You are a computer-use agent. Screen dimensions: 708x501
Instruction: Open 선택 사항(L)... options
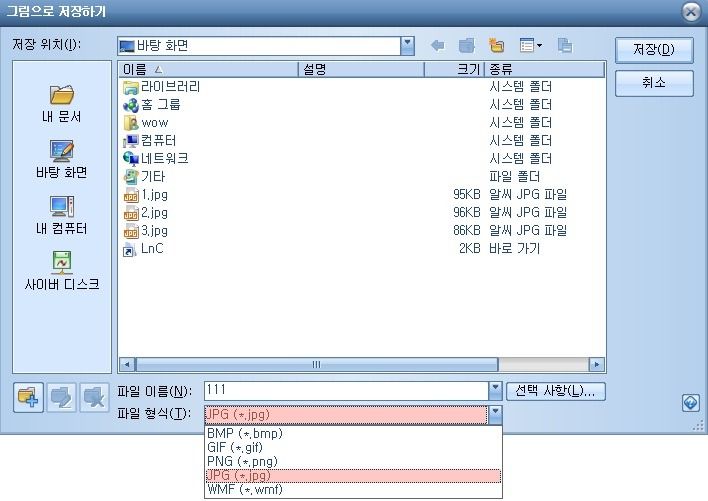click(x=555, y=391)
